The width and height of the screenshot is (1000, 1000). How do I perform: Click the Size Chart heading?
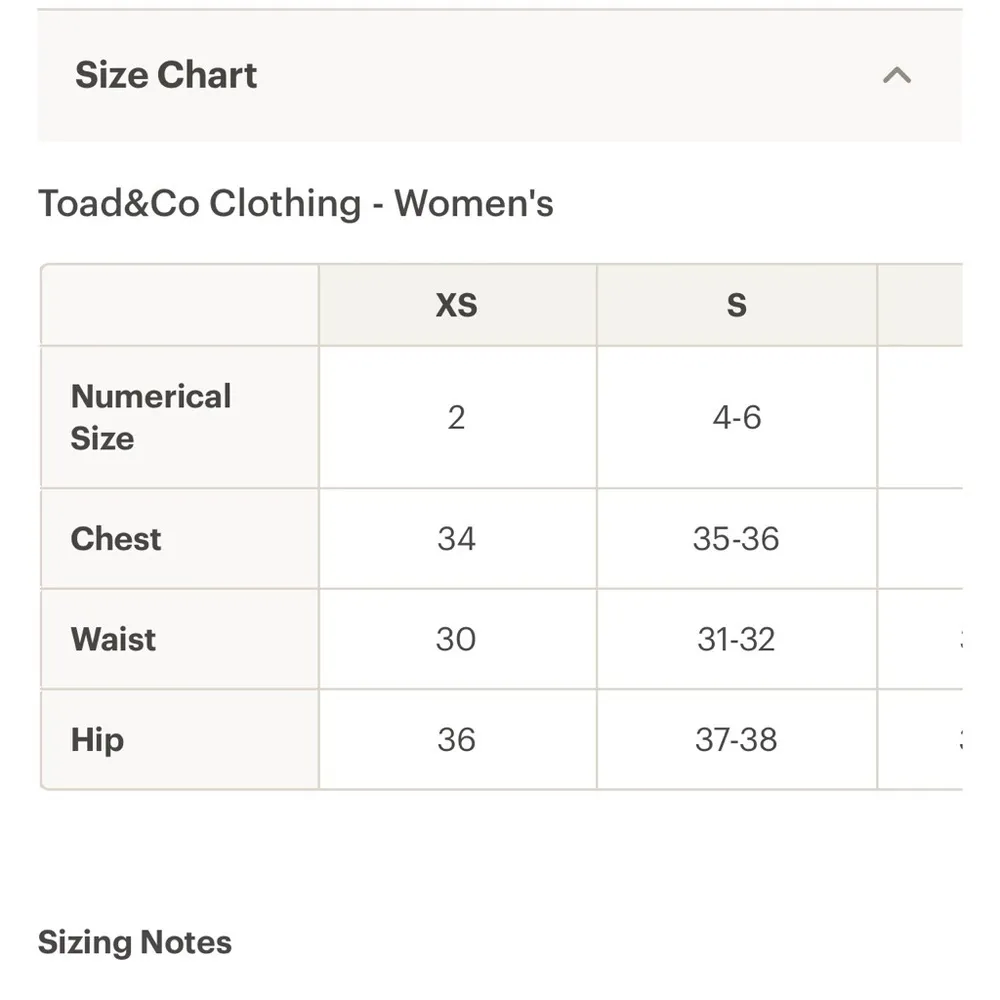pos(166,75)
